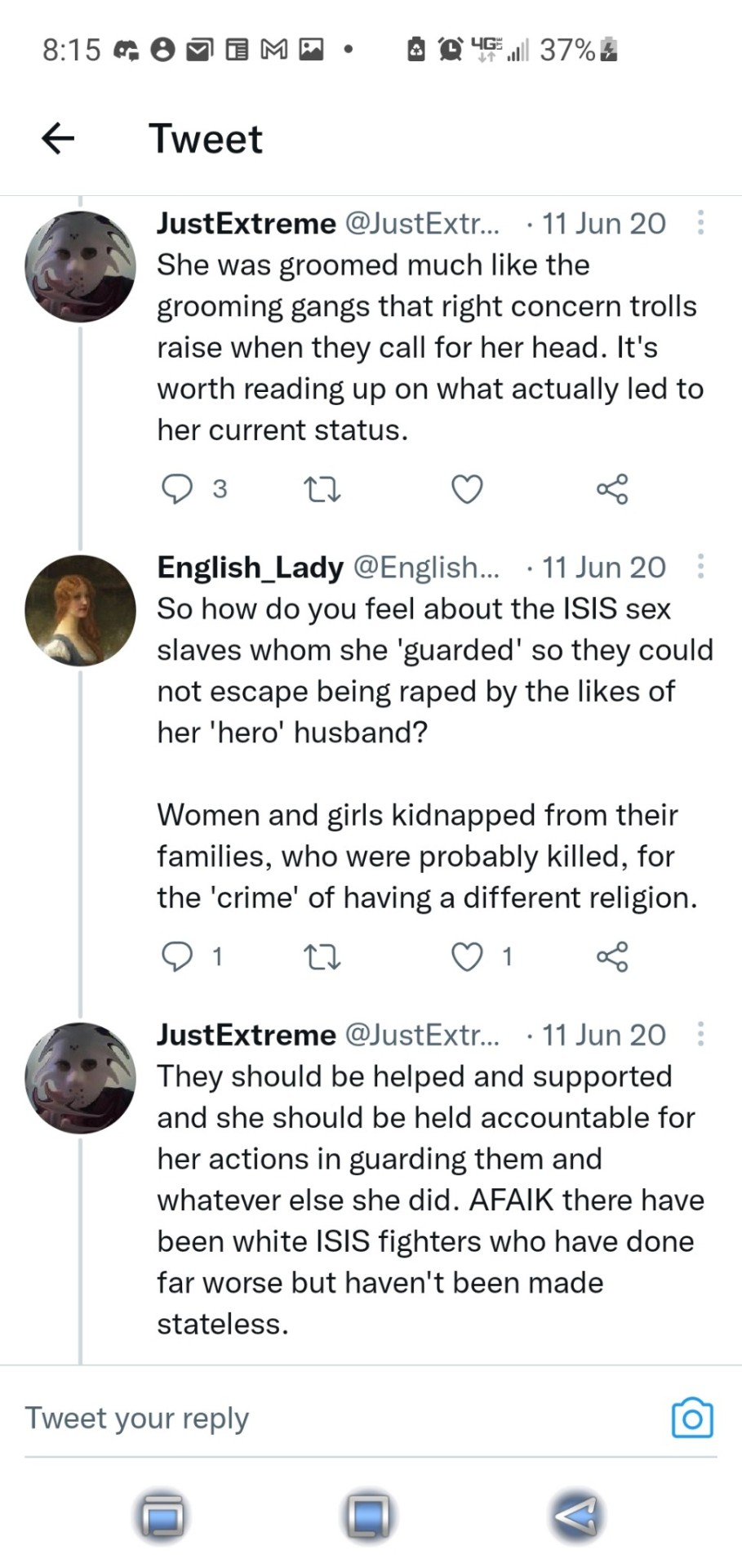This screenshot has height=1568, width=742.
Task: Open more options on last JustExtreme tweet
Action: 700,1035
